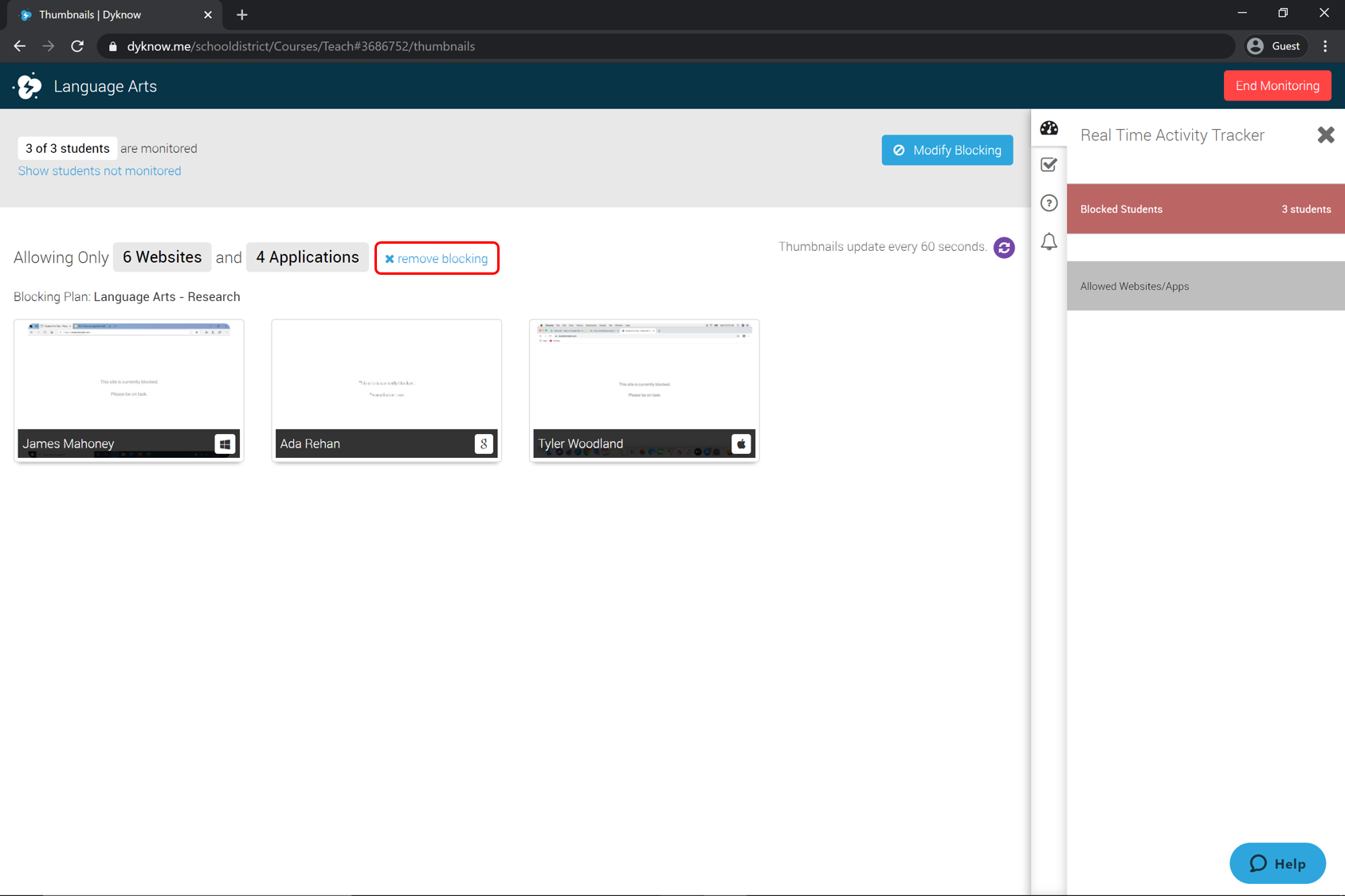
Task: Click the Windows icon on James Mahoney card
Action: pos(225,444)
